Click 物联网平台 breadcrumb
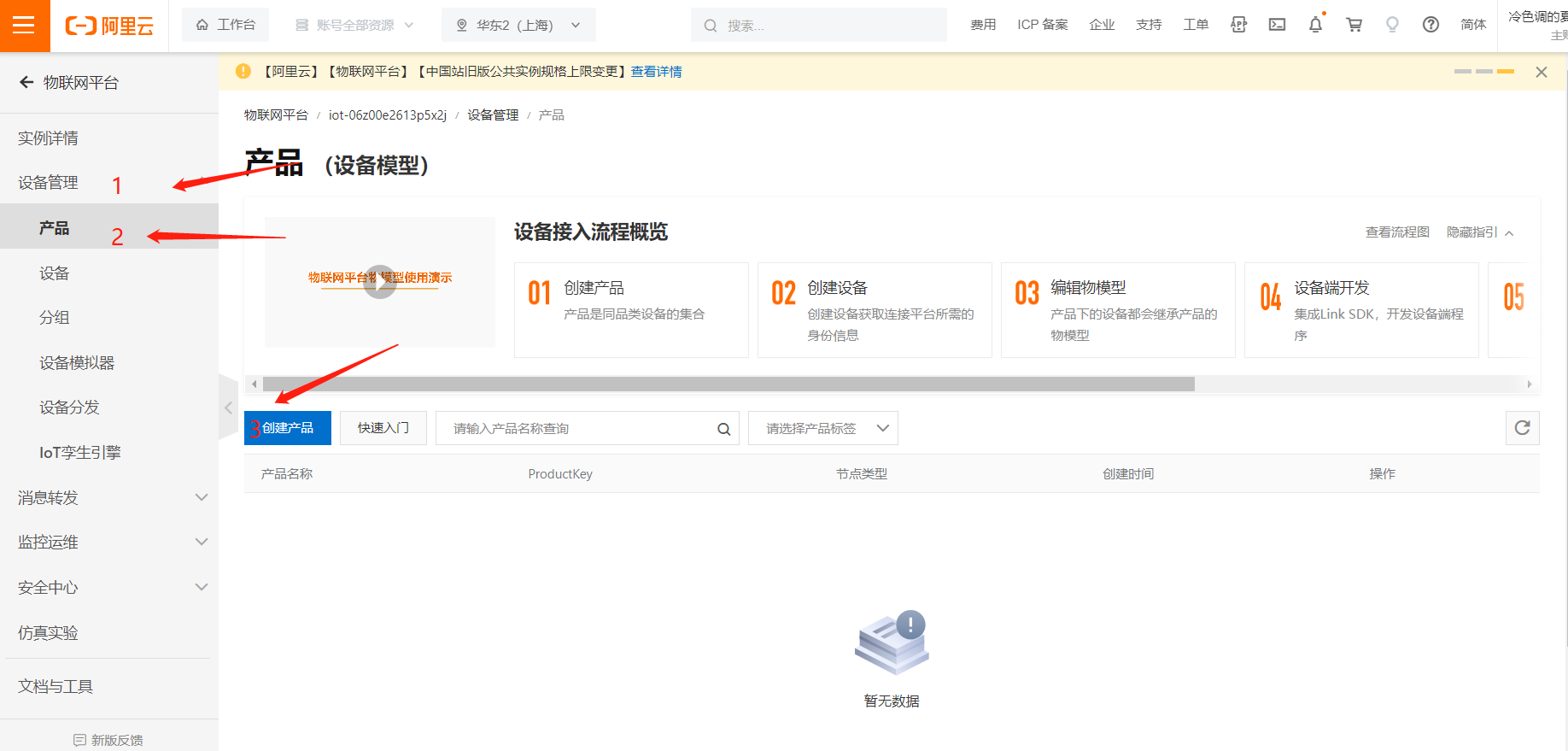The height and width of the screenshot is (751, 1568). pyautogui.click(x=276, y=114)
